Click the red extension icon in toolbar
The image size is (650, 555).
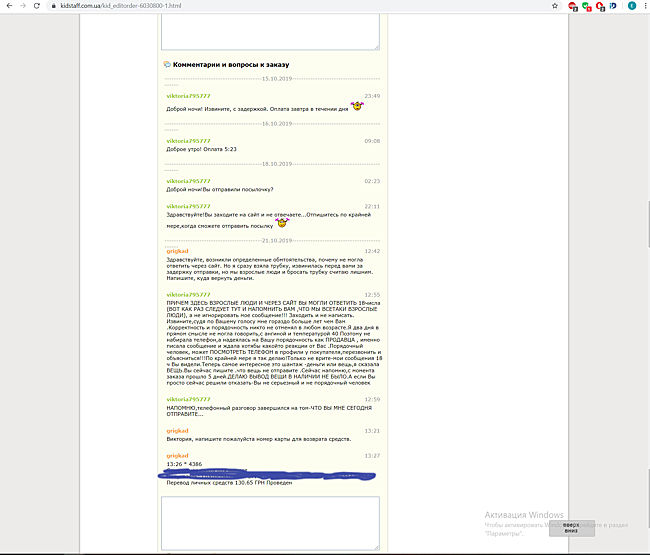click(x=571, y=6)
